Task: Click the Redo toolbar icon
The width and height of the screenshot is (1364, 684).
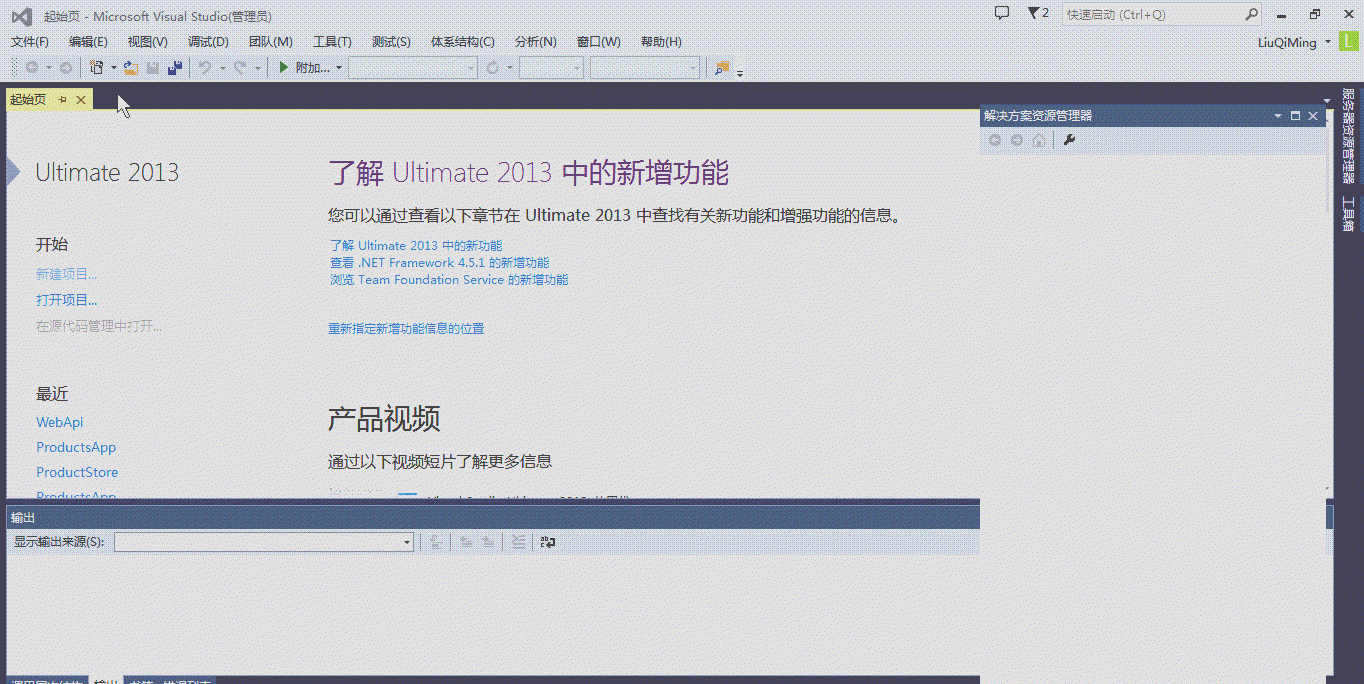Action: point(240,67)
